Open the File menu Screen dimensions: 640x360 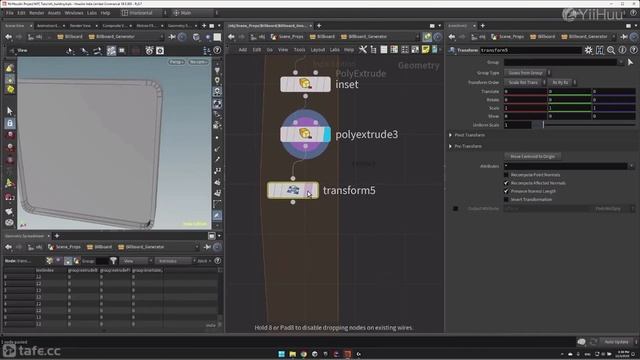(x=9, y=13)
